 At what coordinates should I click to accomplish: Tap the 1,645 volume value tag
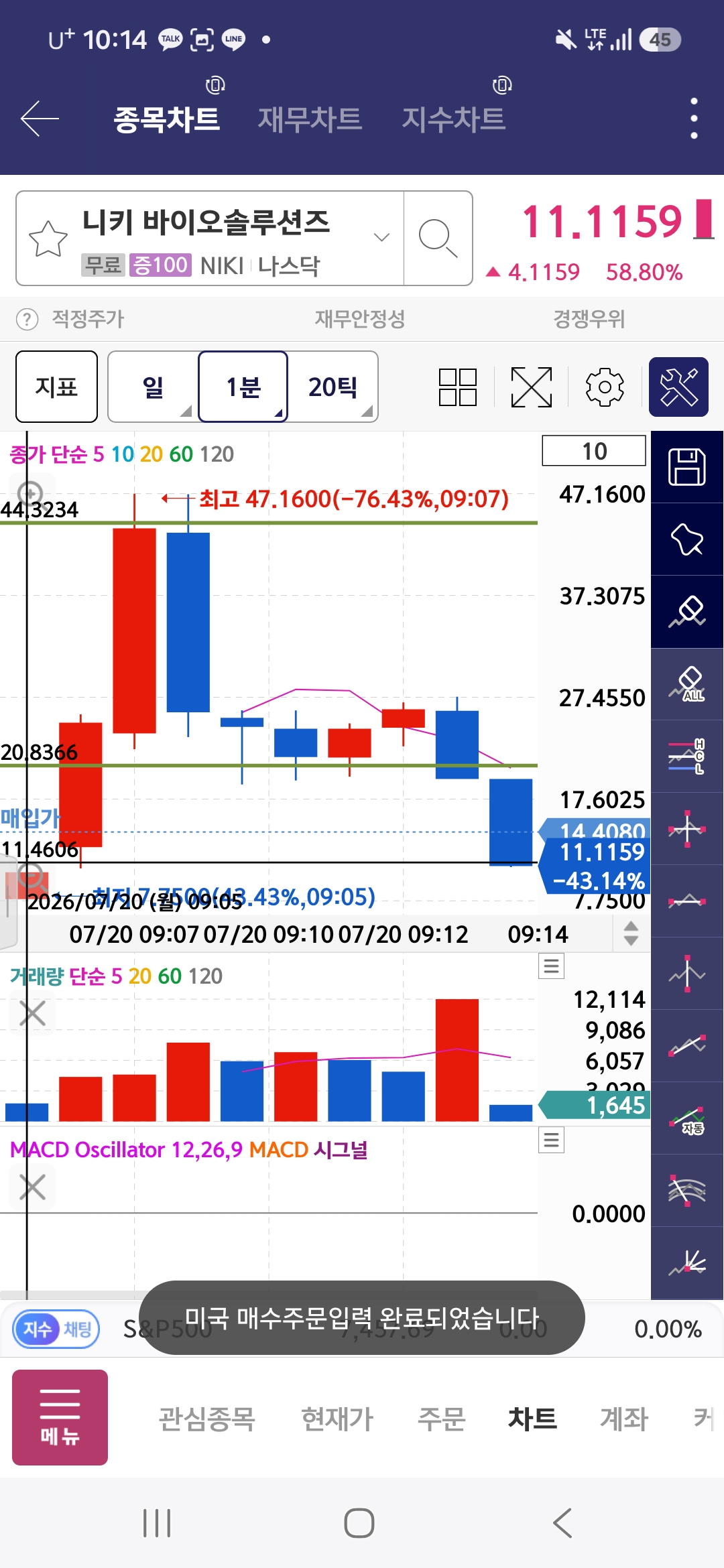595,1105
